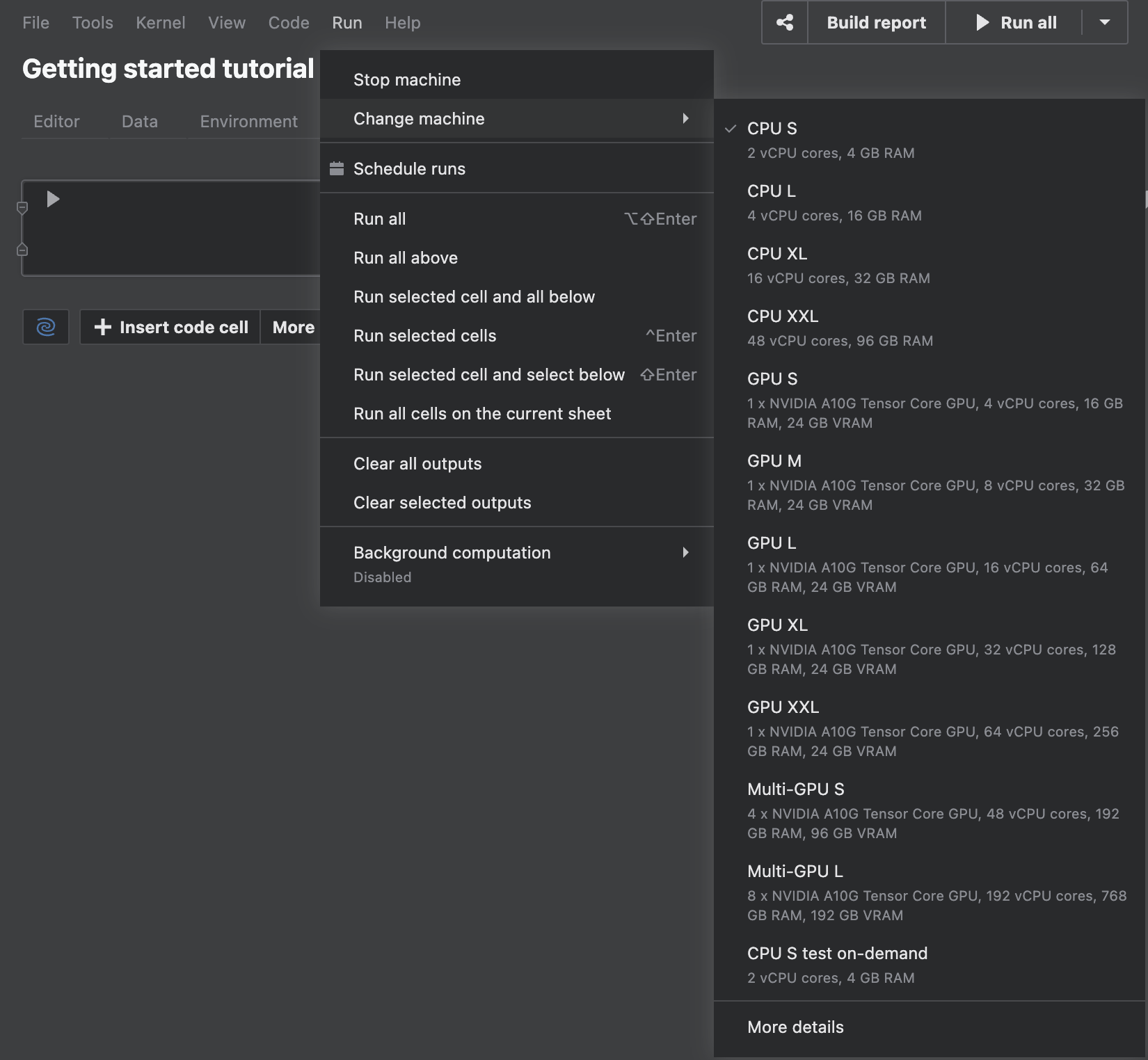Open the Kernel menu
The image size is (1148, 1060).
(x=160, y=23)
